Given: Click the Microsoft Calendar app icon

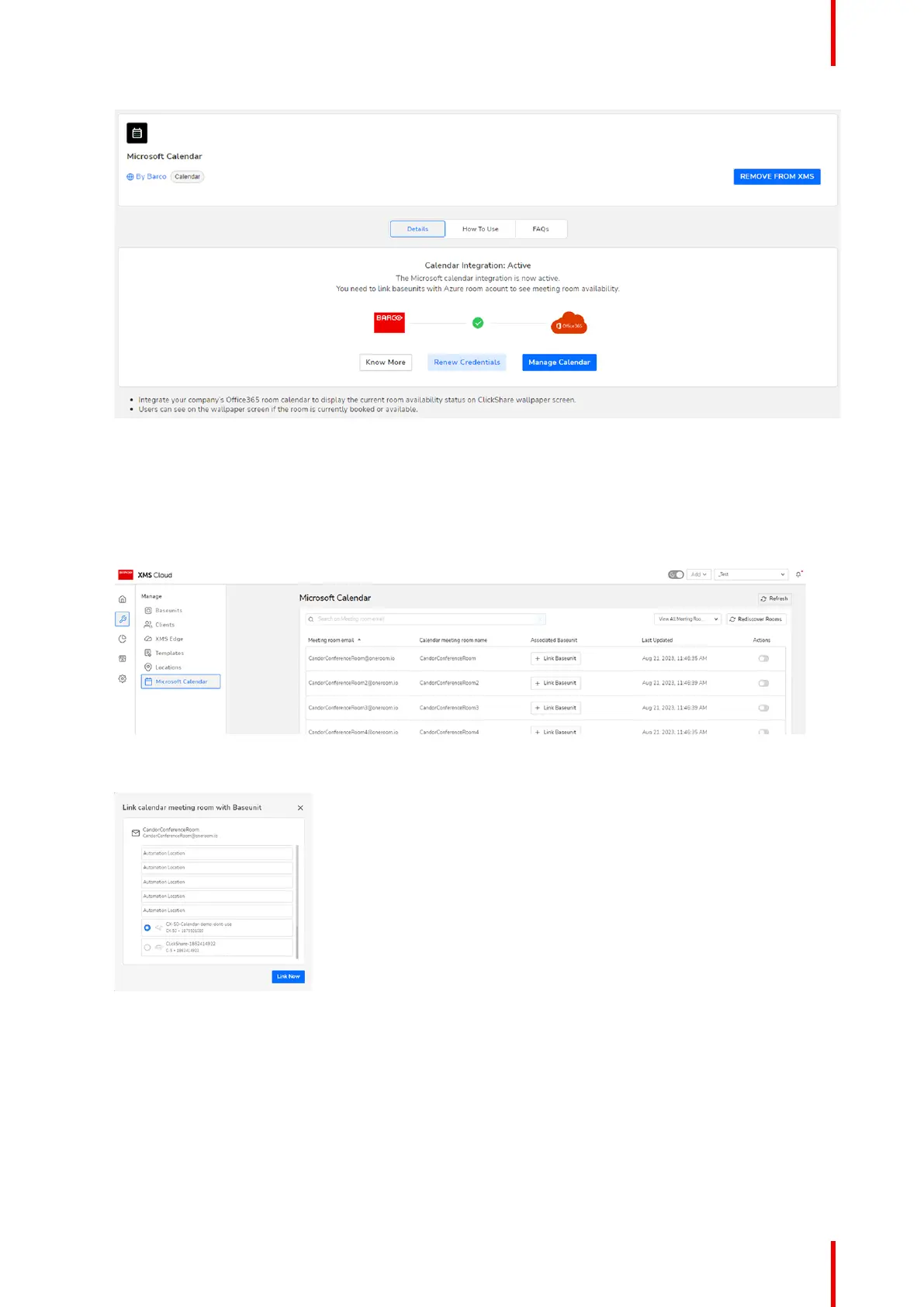Looking at the screenshot, I should [x=137, y=133].
